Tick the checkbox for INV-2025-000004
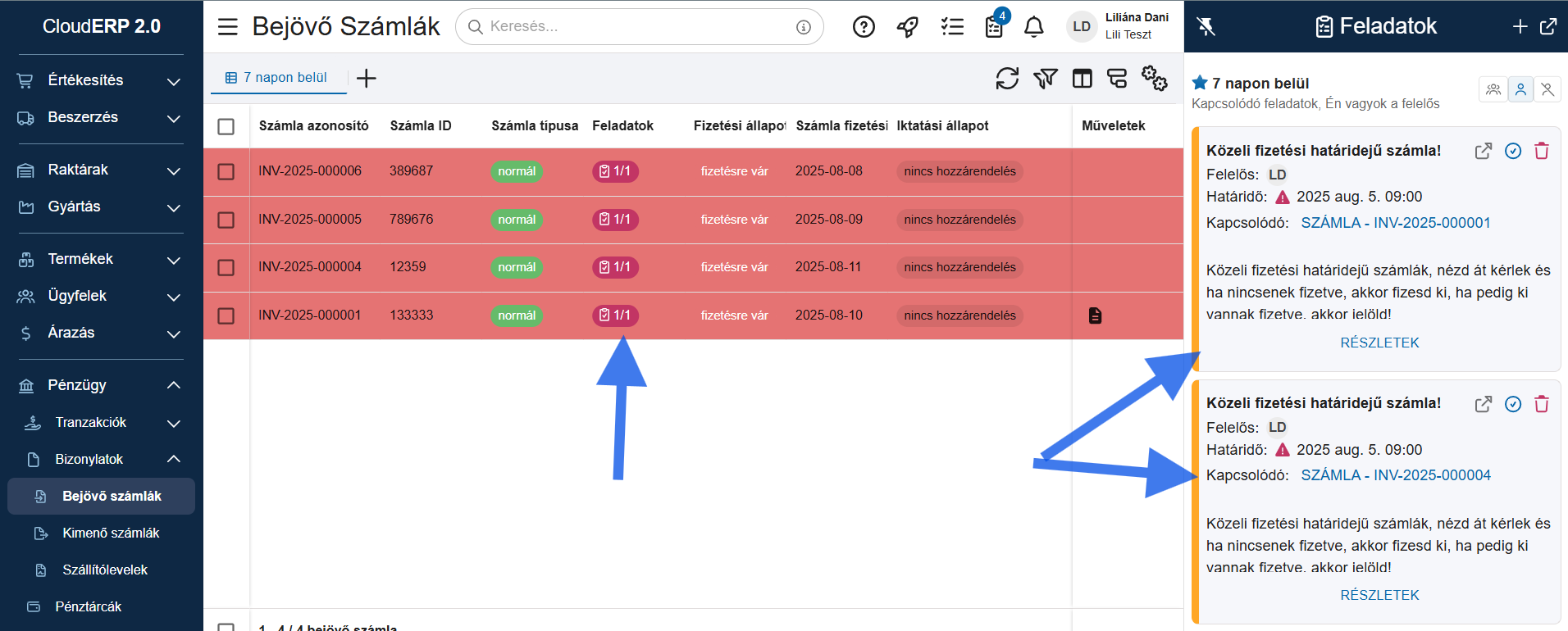 coord(226,267)
